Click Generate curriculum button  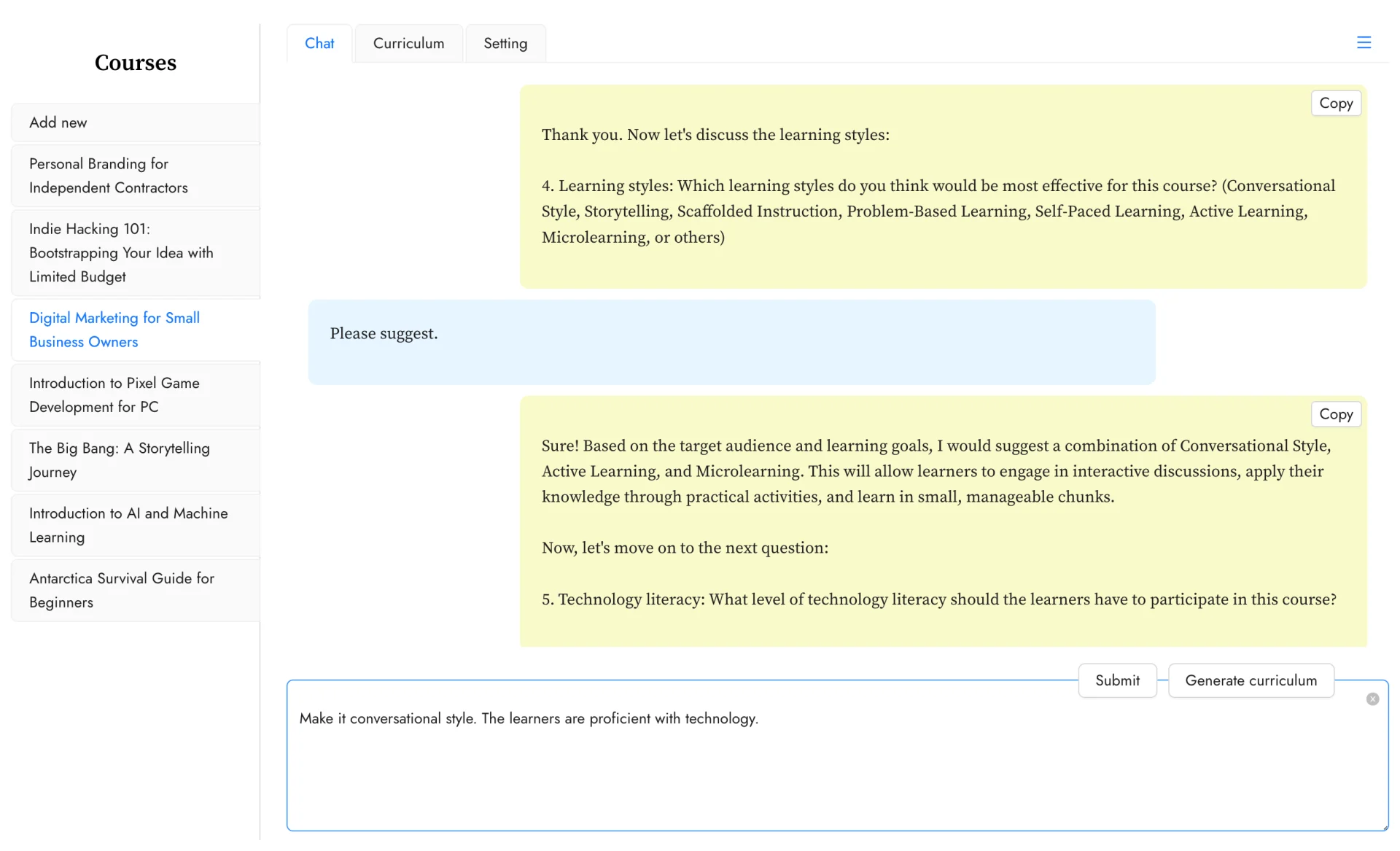coord(1251,680)
